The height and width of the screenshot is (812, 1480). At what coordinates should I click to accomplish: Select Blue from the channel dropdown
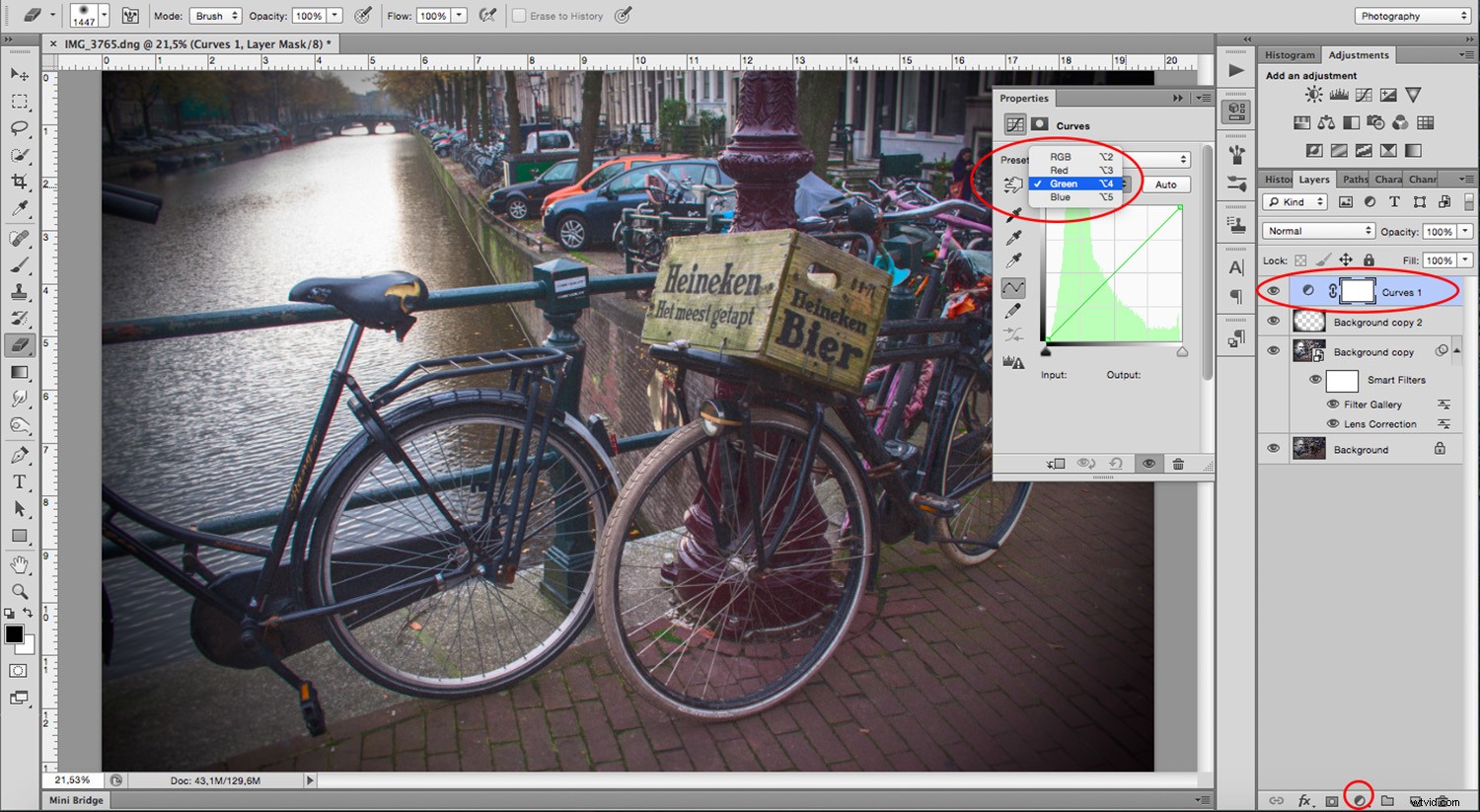(1061, 196)
